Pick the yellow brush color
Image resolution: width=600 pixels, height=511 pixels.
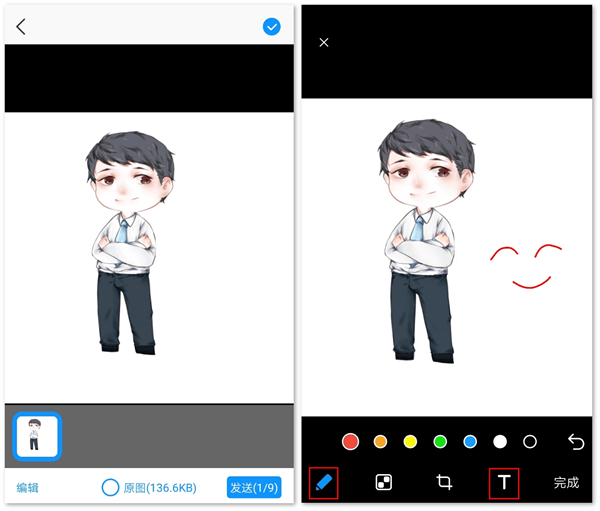click(x=410, y=441)
